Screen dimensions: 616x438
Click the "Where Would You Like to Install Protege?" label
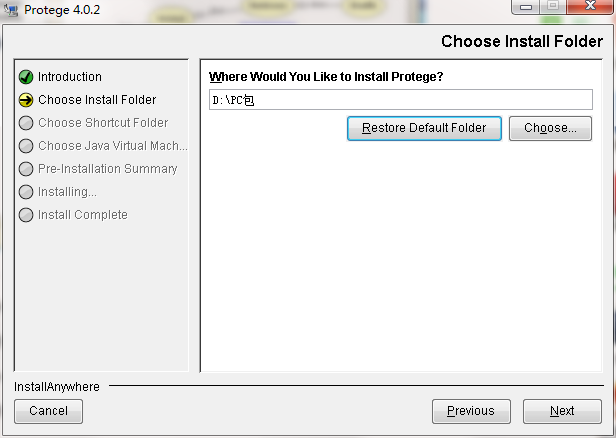point(326,77)
